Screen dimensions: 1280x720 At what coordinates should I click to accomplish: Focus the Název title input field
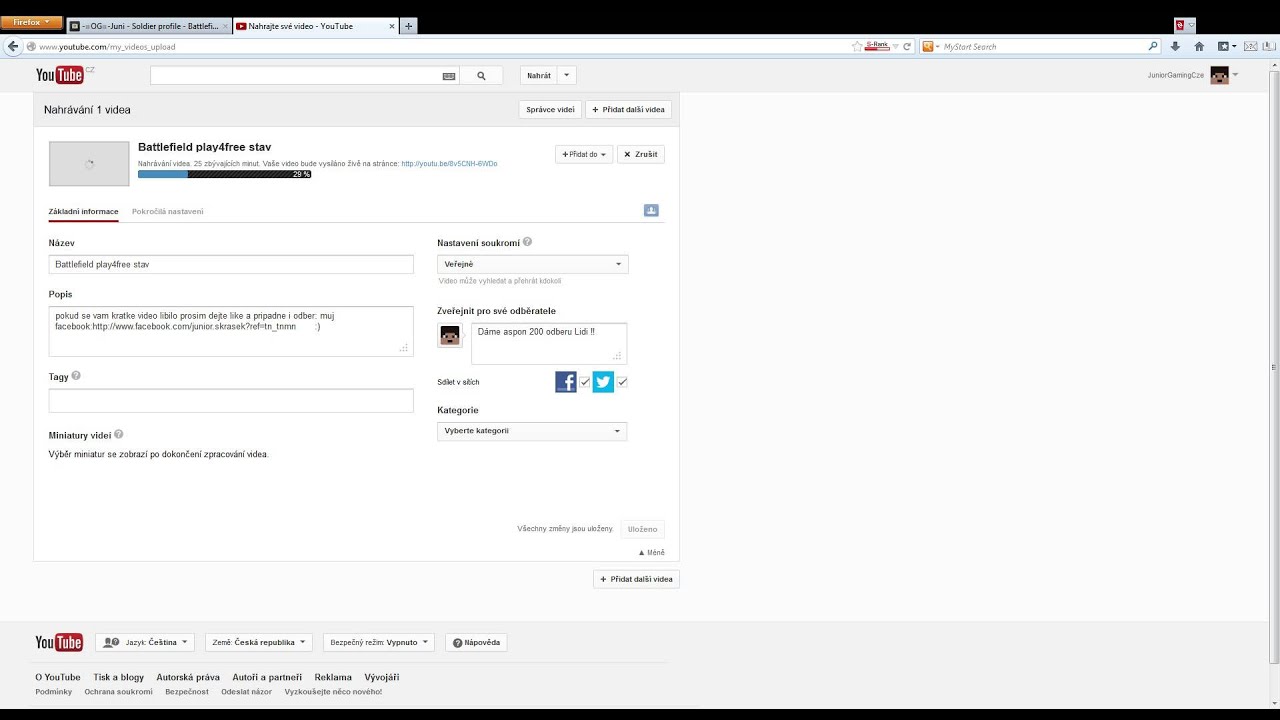coord(231,264)
